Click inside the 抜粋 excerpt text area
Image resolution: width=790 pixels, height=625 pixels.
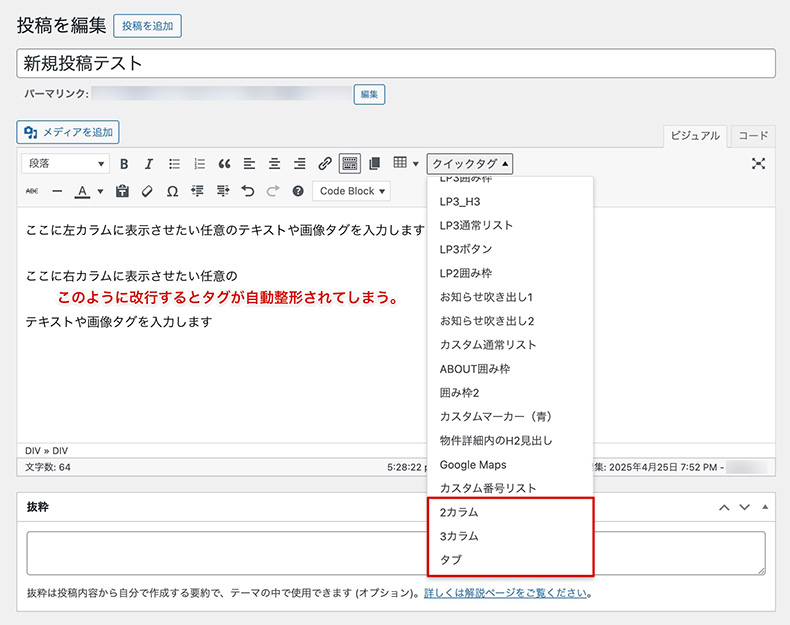220,552
